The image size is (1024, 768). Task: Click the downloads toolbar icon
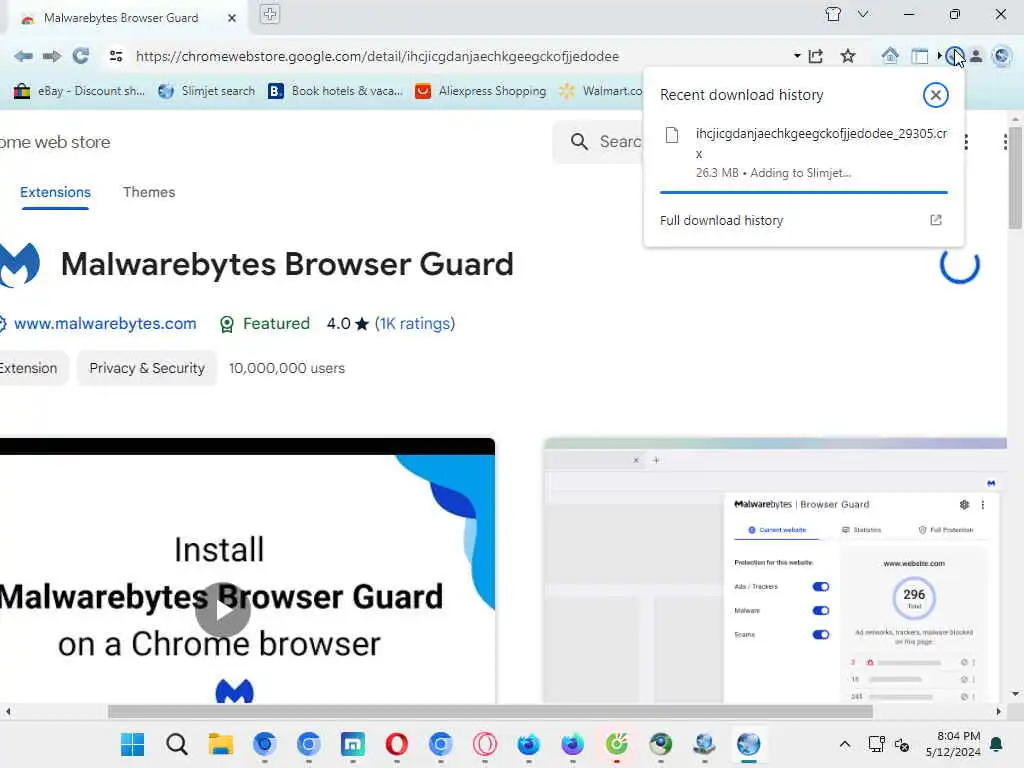point(954,56)
